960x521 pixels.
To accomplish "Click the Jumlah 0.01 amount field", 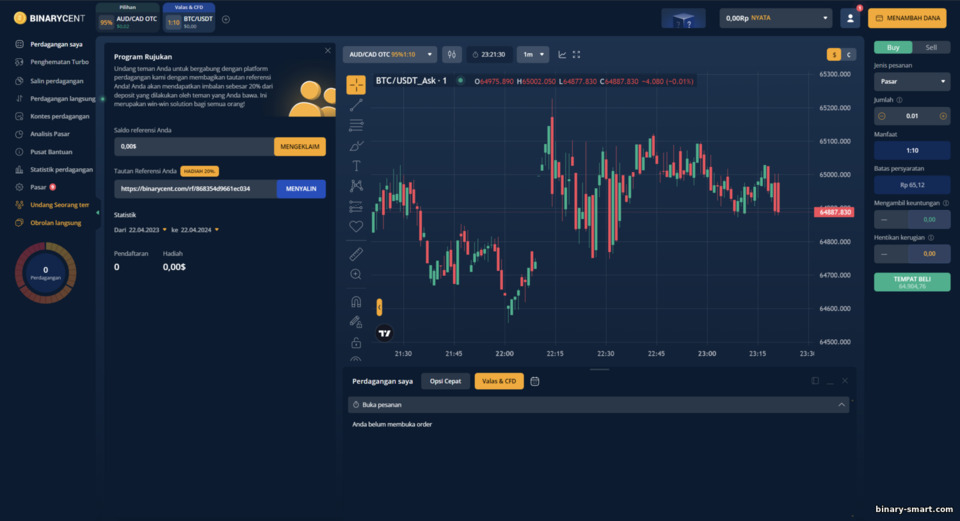I will click(912, 116).
